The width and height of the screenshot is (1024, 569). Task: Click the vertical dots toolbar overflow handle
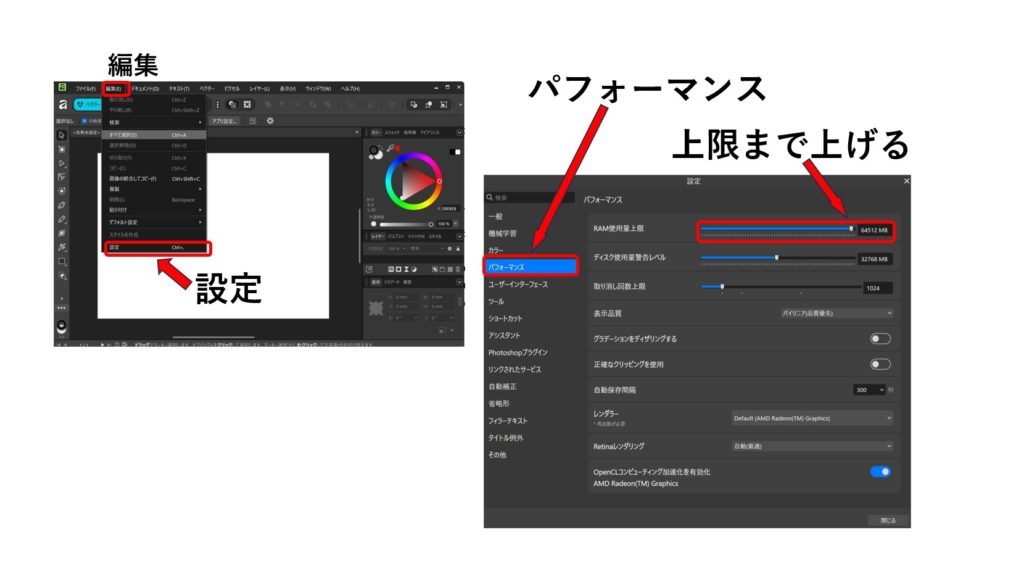[x=217, y=105]
